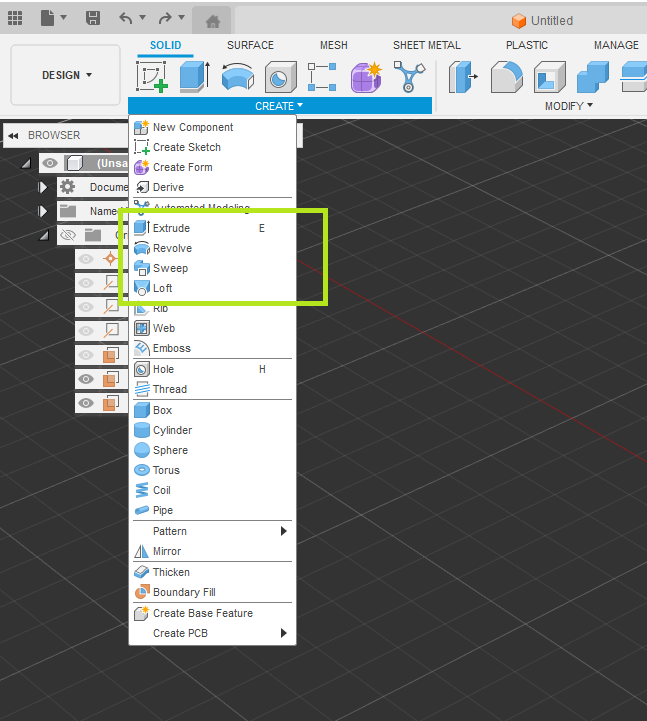This screenshot has height=721, width=647.
Task: Click the File document icon
Action: 47,18
